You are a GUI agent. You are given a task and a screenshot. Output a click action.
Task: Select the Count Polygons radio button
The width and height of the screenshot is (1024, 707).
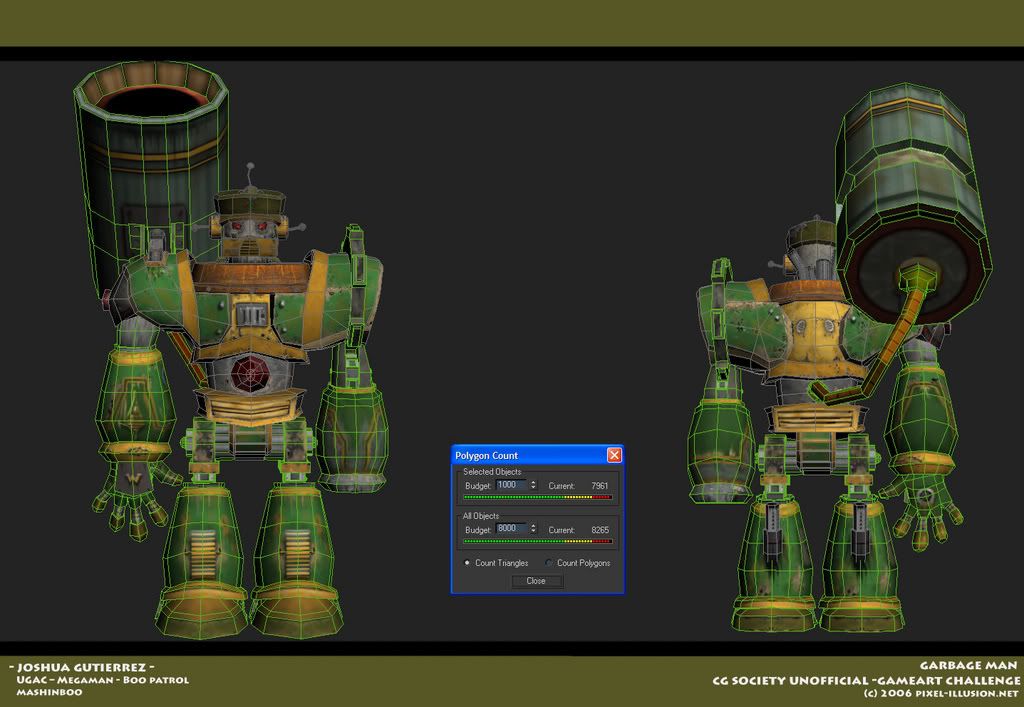point(549,563)
